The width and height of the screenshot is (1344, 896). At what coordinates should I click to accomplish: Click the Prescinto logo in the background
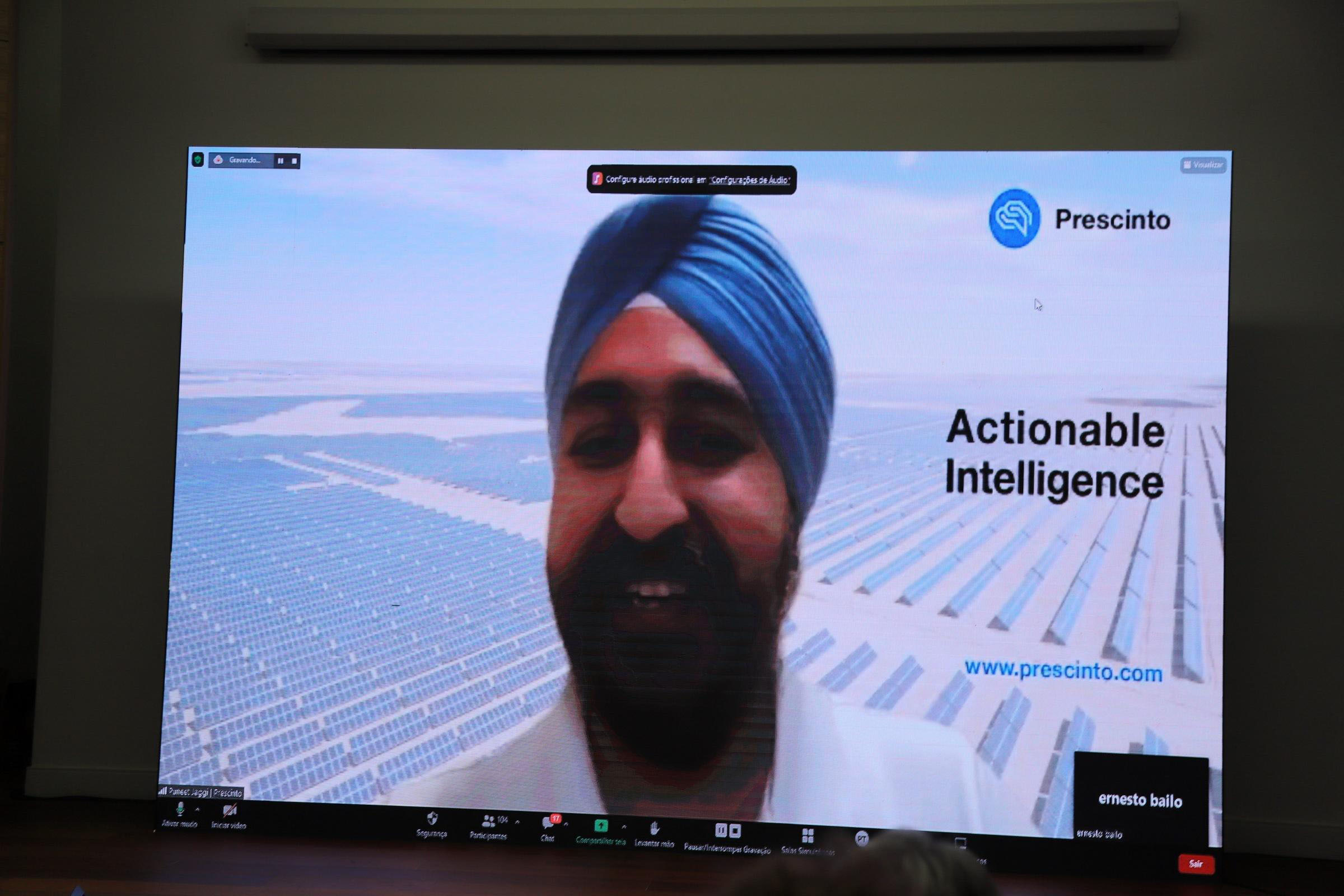(1080, 219)
